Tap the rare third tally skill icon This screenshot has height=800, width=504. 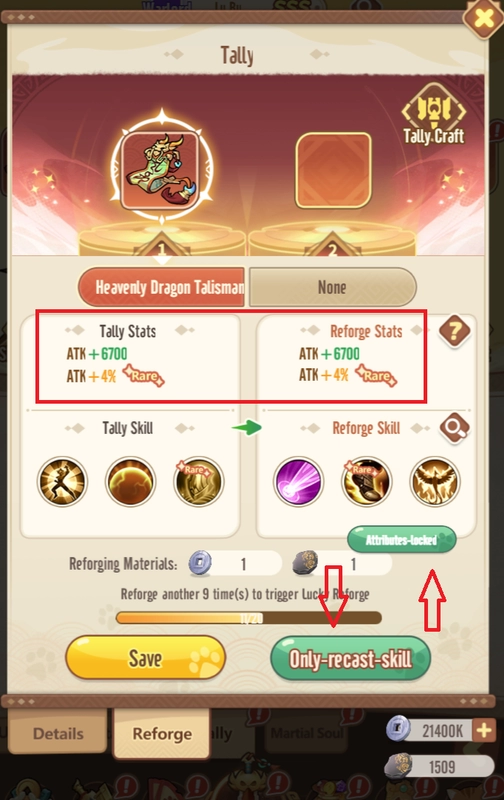199,482
